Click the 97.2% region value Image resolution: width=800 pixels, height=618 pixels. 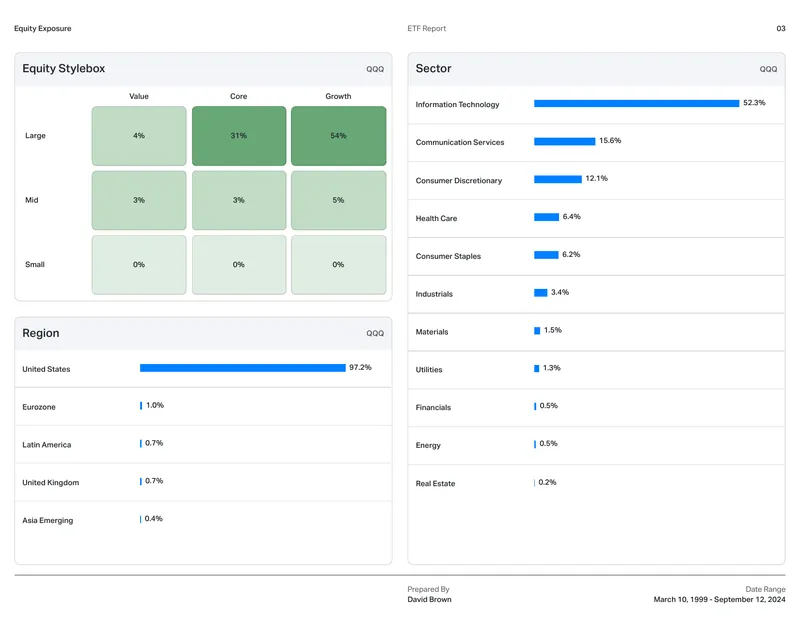pos(360,367)
